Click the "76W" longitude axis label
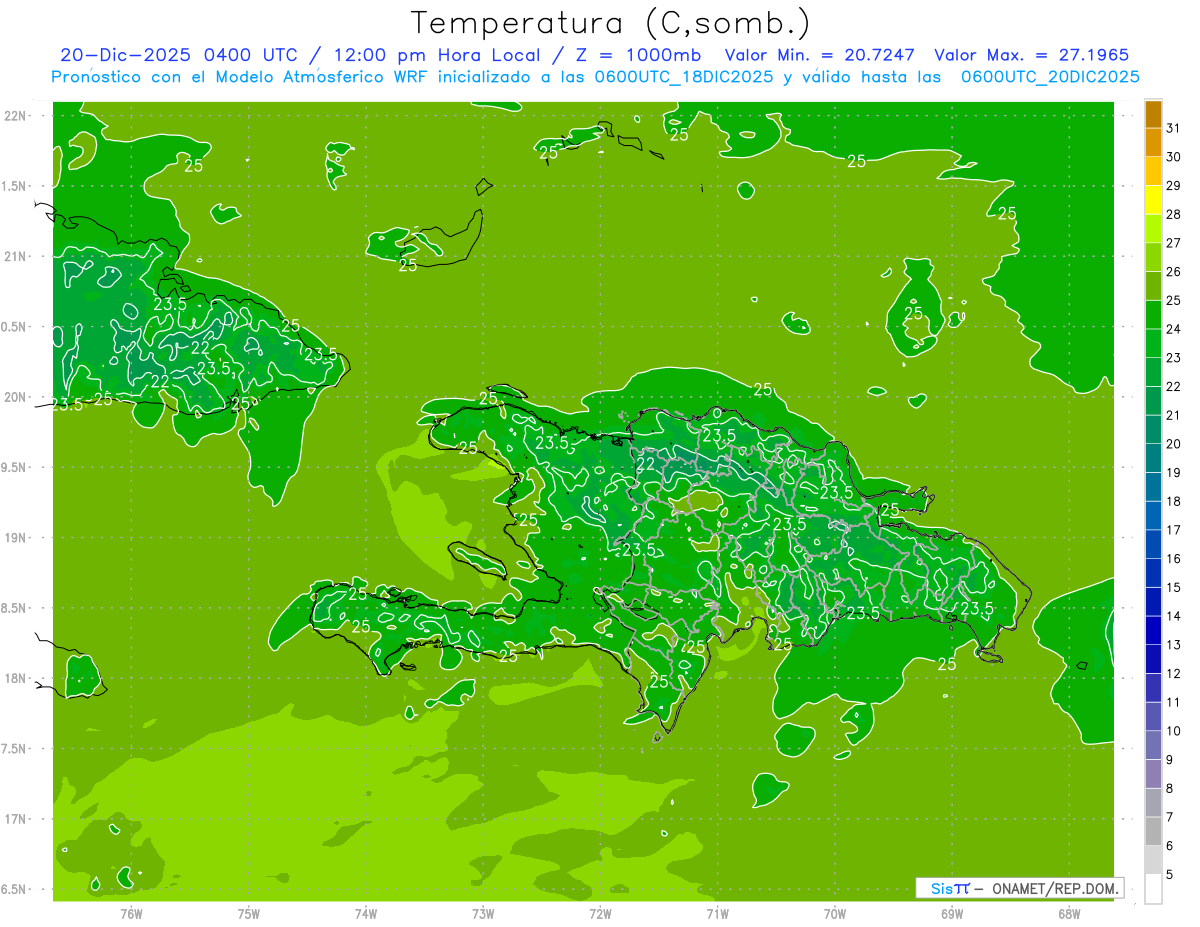The height and width of the screenshot is (927, 1200). pyautogui.click(x=131, y=913)
